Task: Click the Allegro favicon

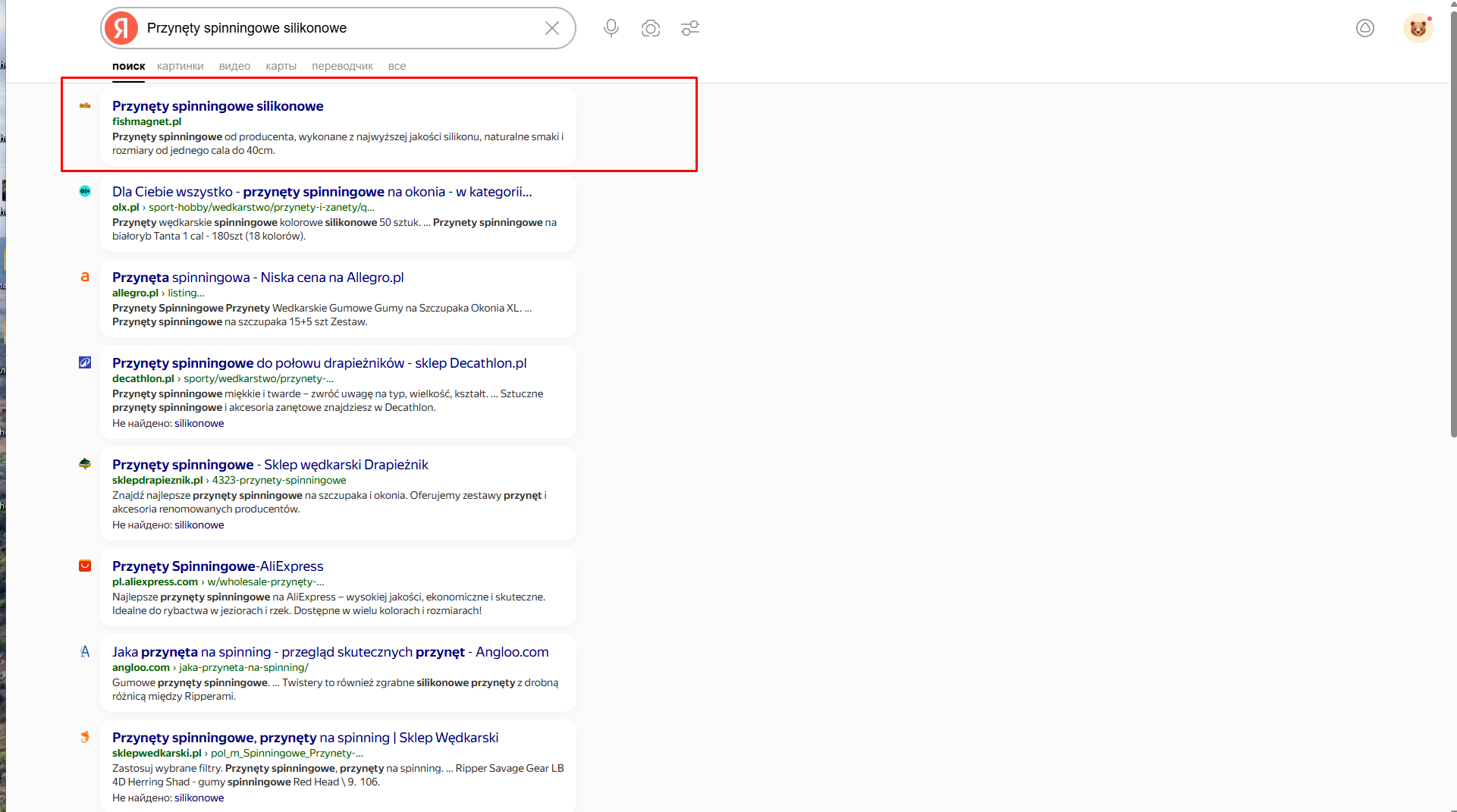Action: (85, 277)
